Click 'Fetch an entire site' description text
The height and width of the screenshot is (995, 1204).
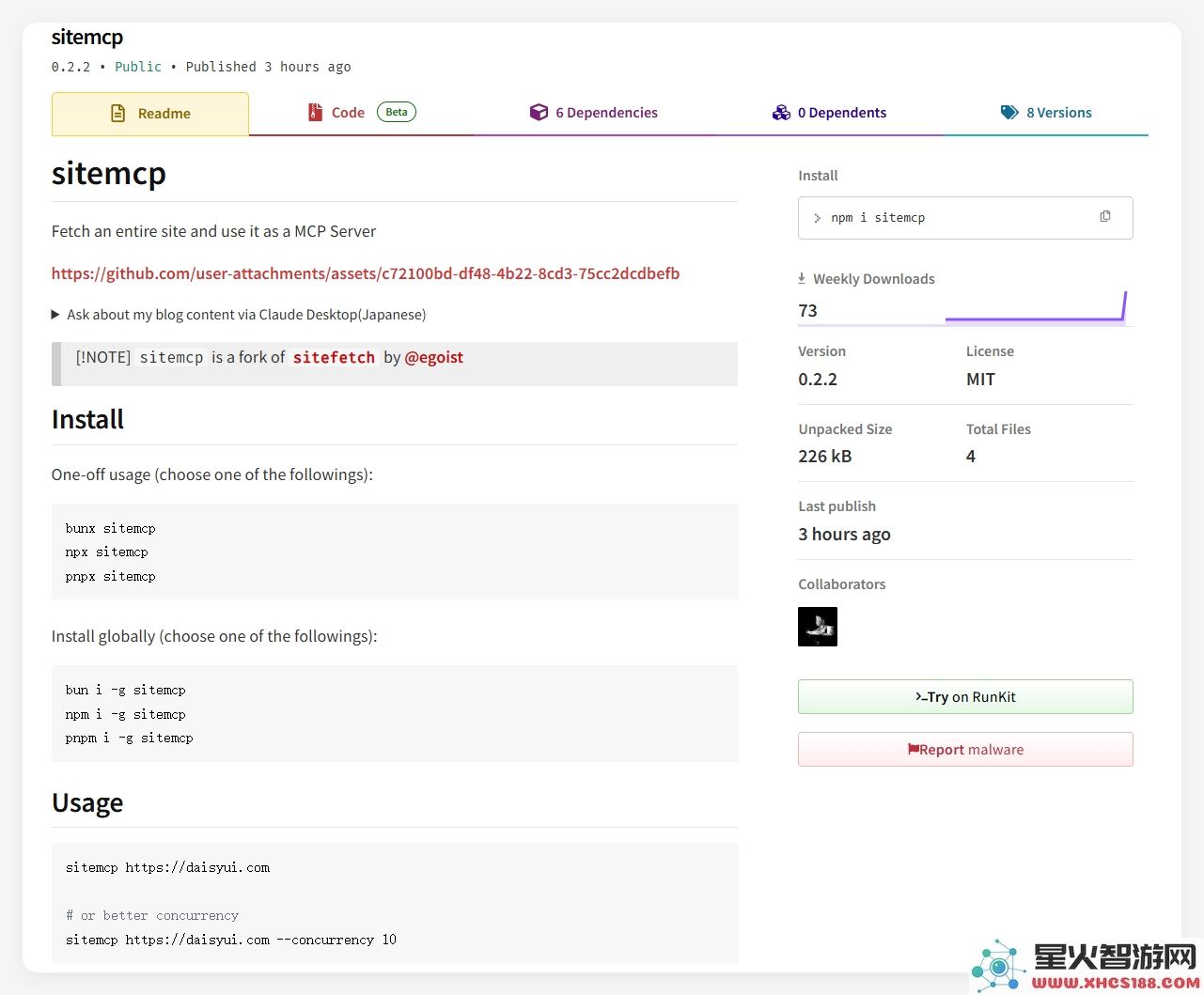[x=214, y=231]
